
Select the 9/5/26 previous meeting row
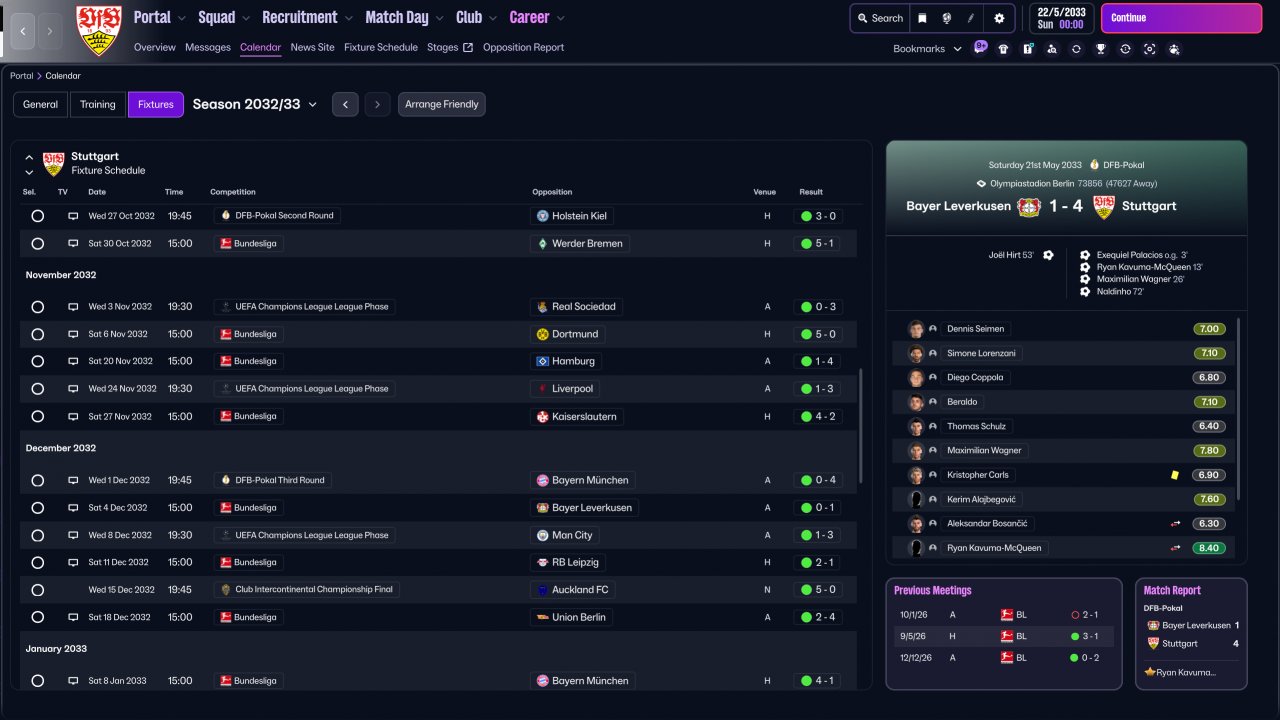(1003, 636)
